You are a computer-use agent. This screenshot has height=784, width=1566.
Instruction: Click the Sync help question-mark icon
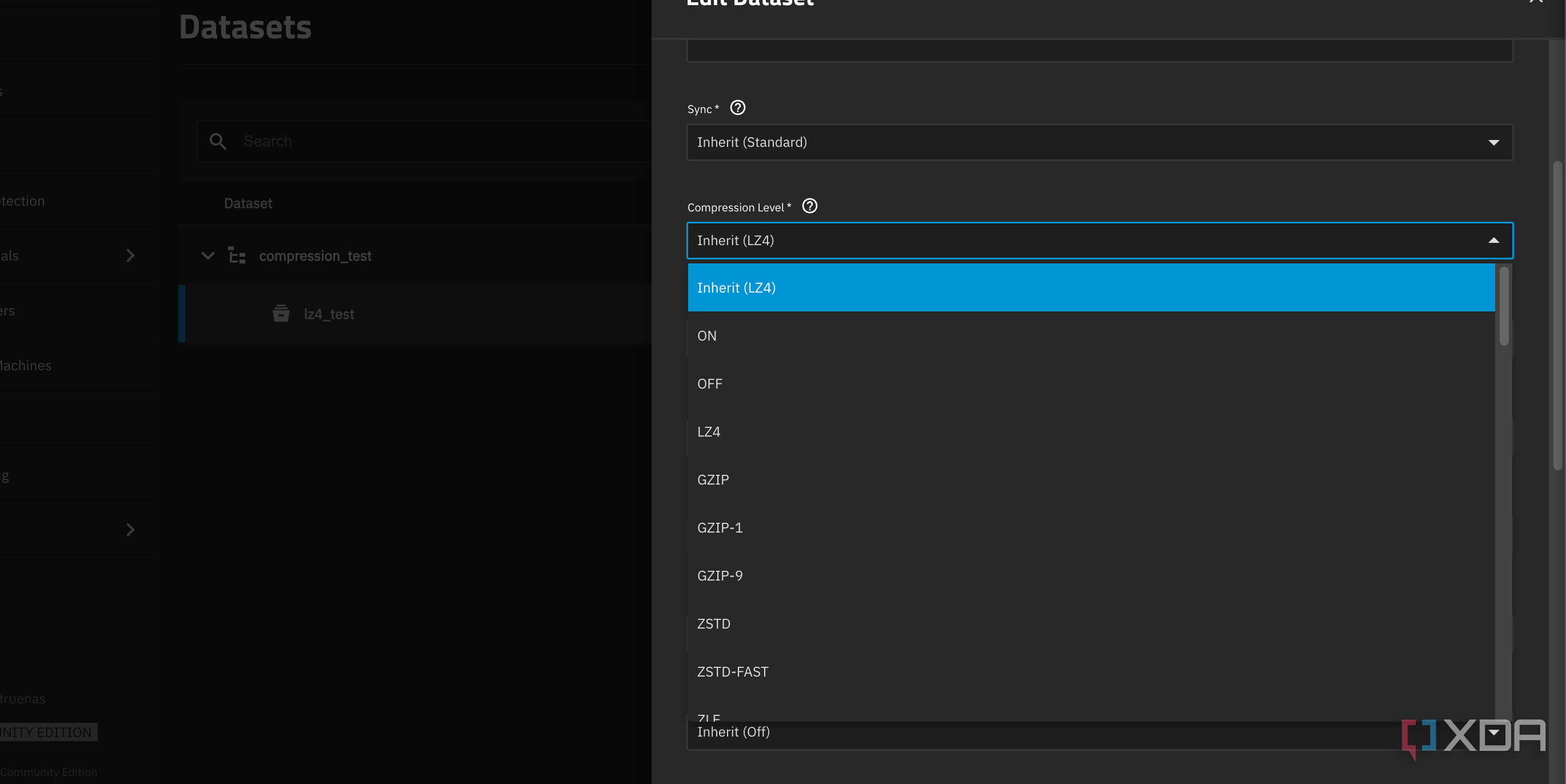(737, 107)
